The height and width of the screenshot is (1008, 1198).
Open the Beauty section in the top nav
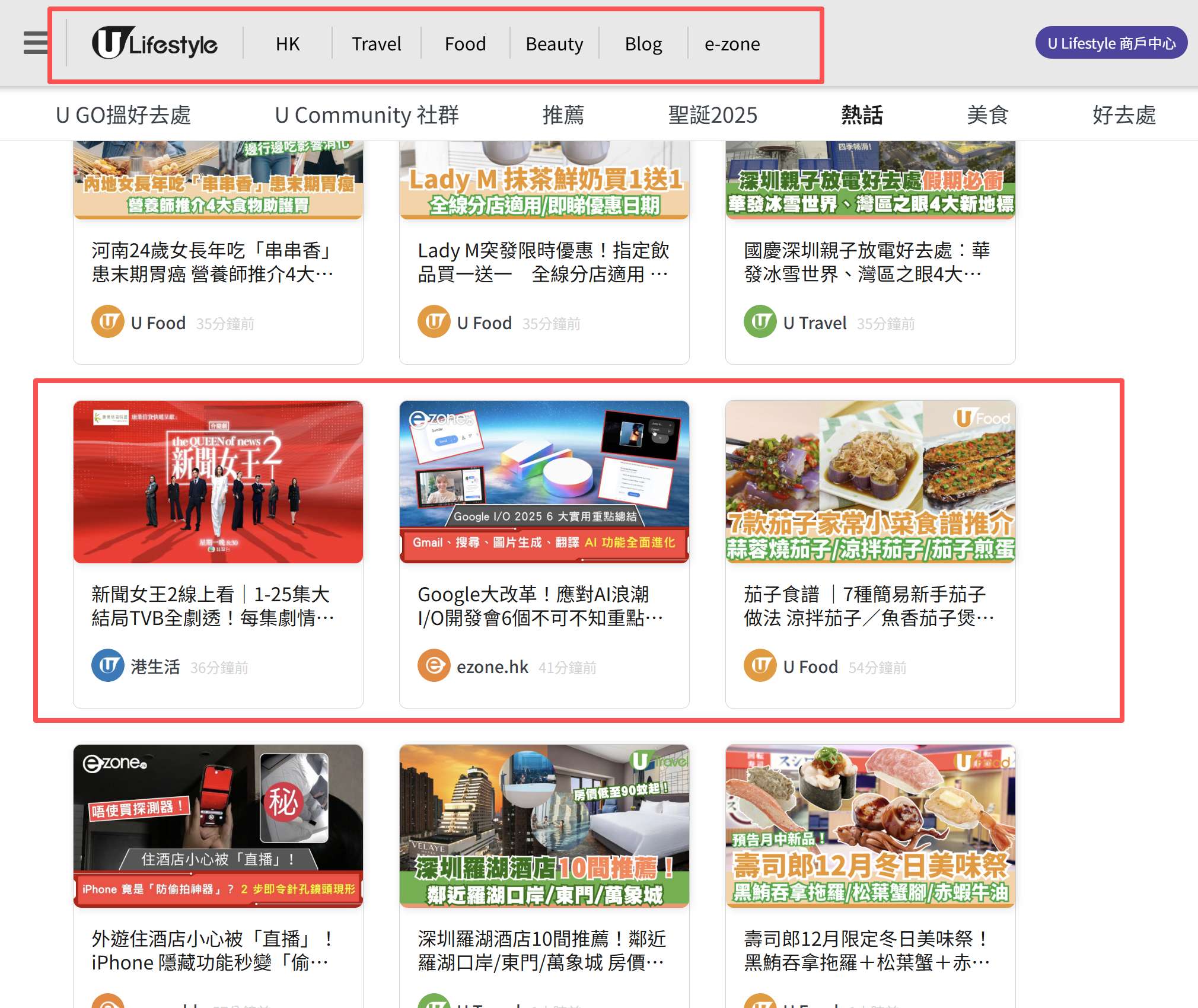554,44
